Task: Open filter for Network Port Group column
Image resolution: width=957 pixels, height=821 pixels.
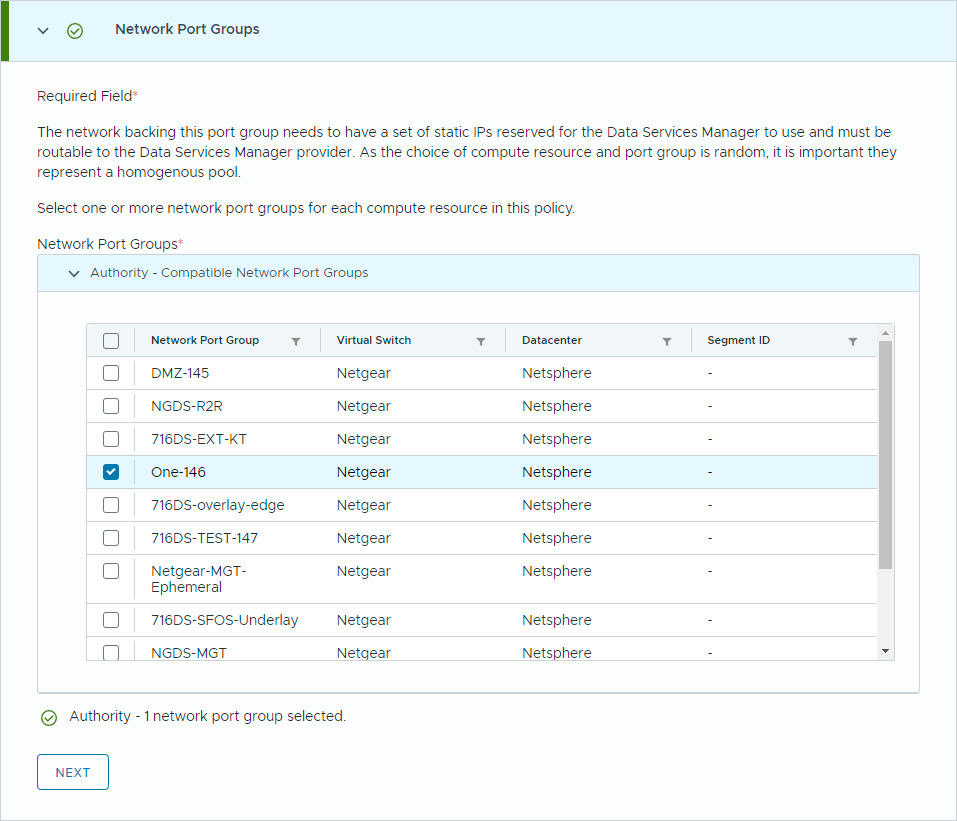Action: pyautogui.click(x=296, y=341)
